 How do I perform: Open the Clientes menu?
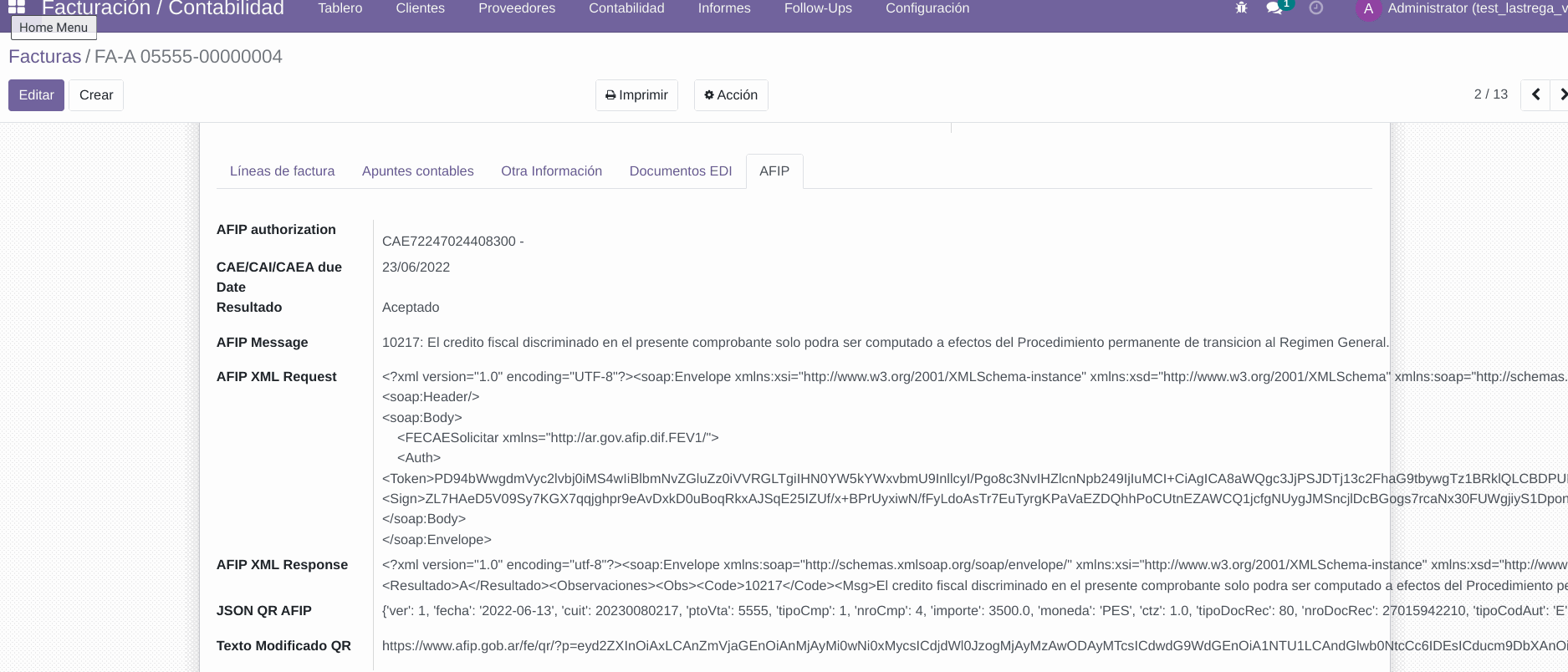(x=420, y=8)
